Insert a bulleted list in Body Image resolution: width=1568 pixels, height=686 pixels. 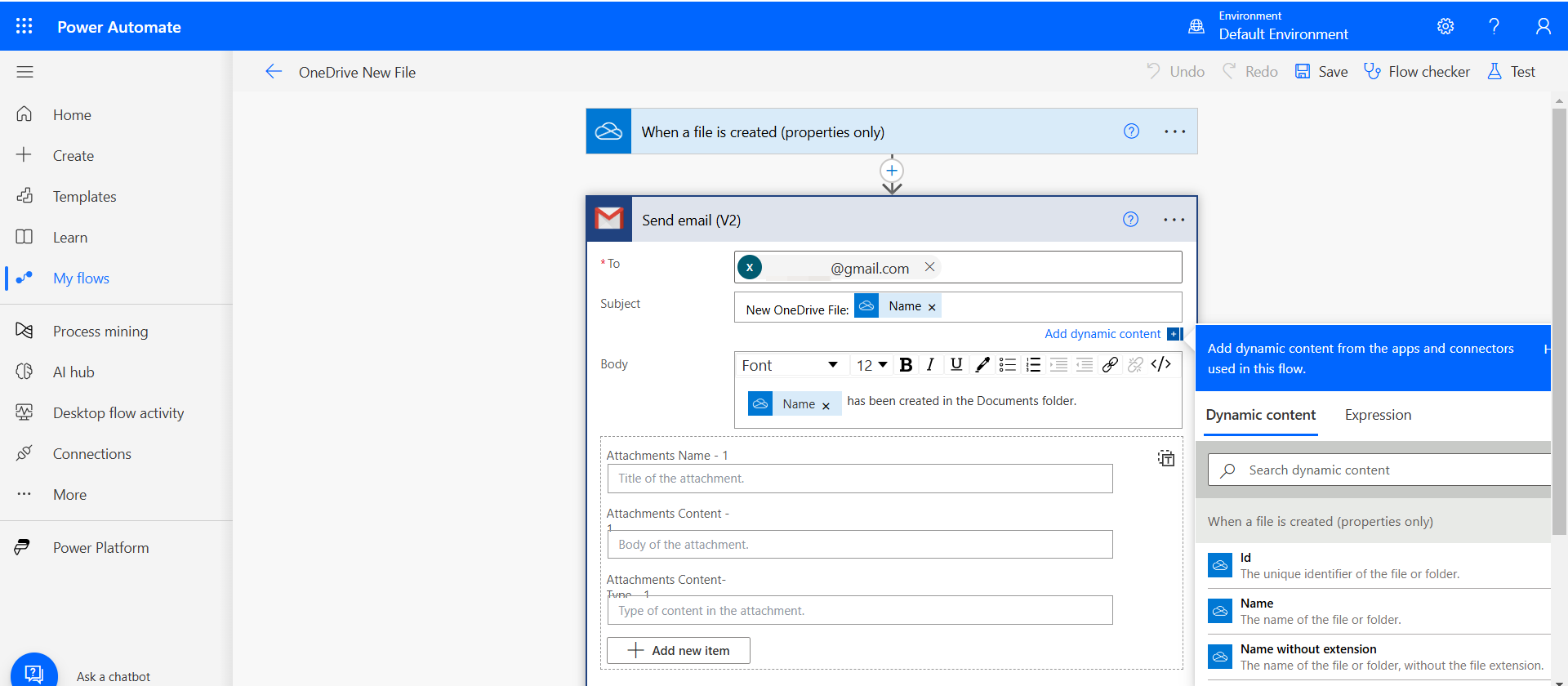(x=1008, y=365)
